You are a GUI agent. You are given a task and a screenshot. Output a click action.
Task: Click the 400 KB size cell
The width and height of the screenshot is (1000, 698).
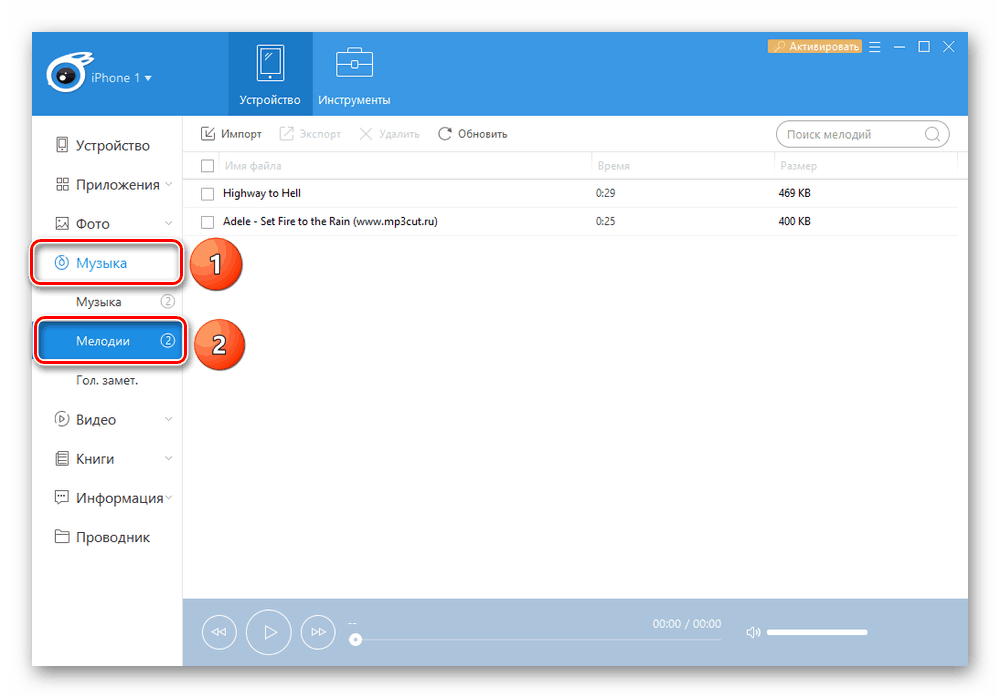click(794, 221)
